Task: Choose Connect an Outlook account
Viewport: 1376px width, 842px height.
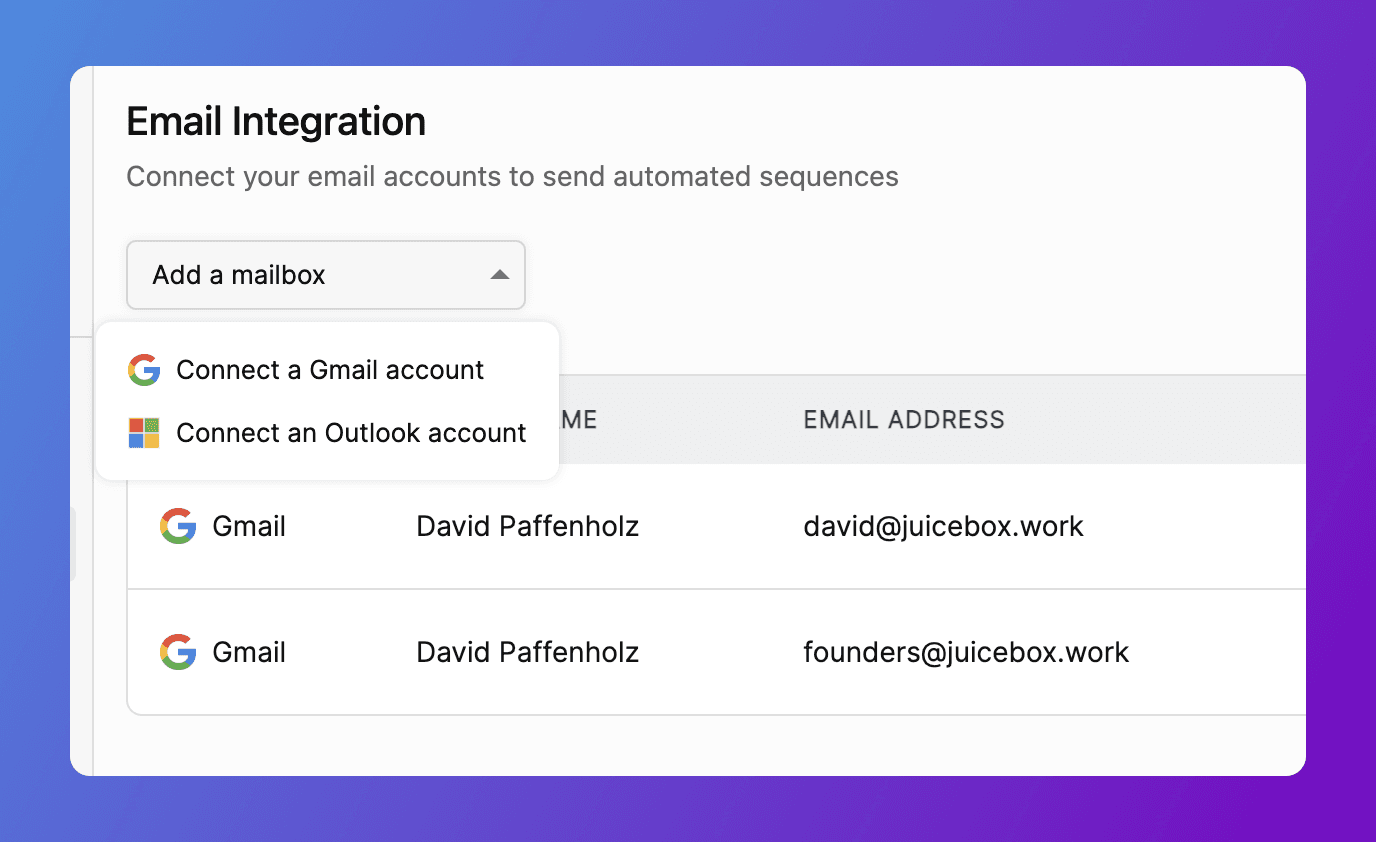Action: [x=351, y=433]
